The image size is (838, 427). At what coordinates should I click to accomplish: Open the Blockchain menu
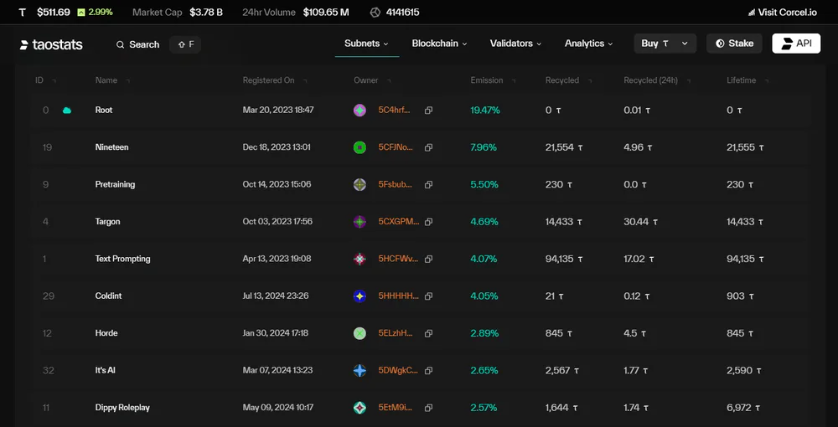439,44
